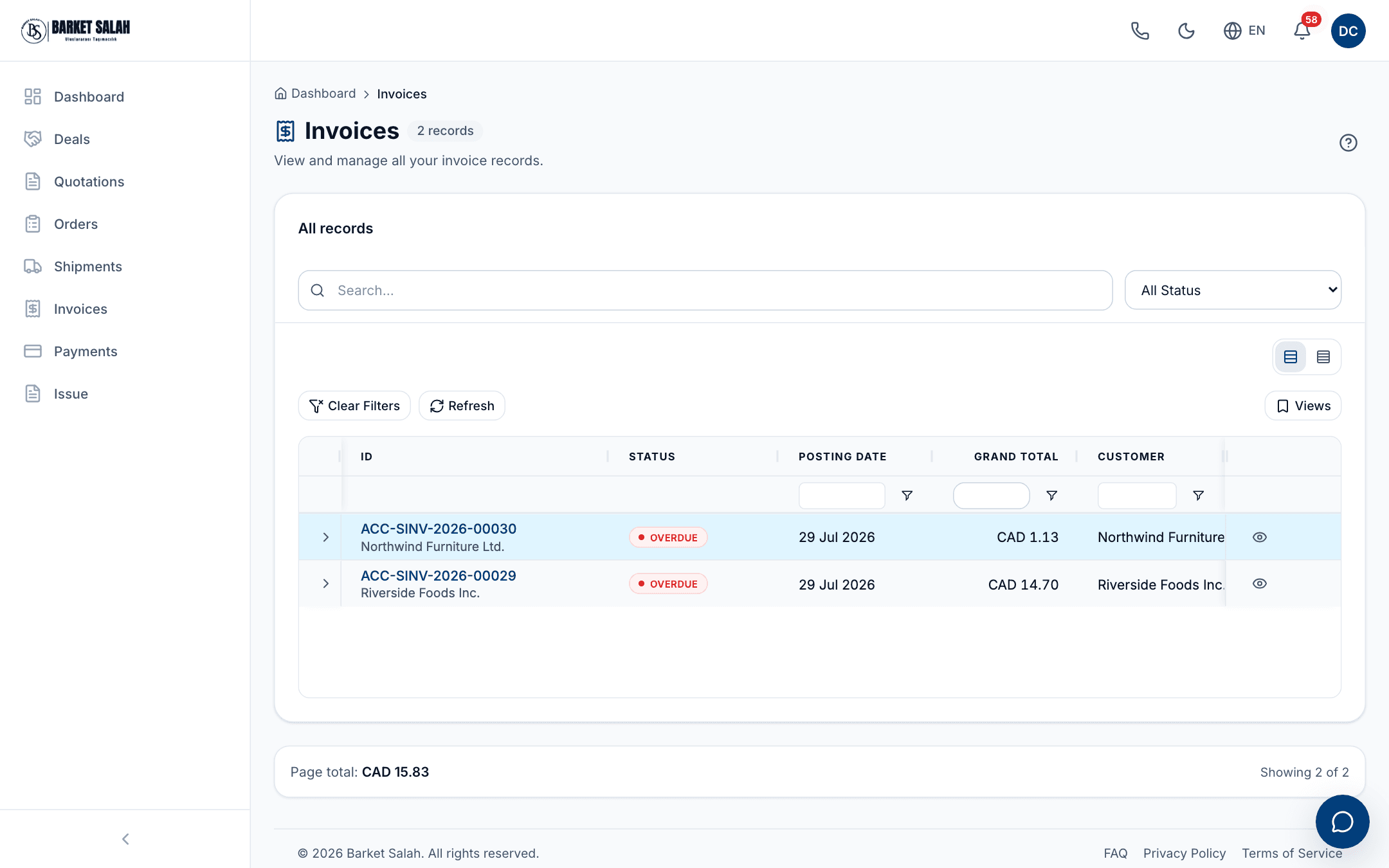The image size is (1389, 868).
Task: Open Grand Total filter funnel icon
Action: pos(1051,495)
